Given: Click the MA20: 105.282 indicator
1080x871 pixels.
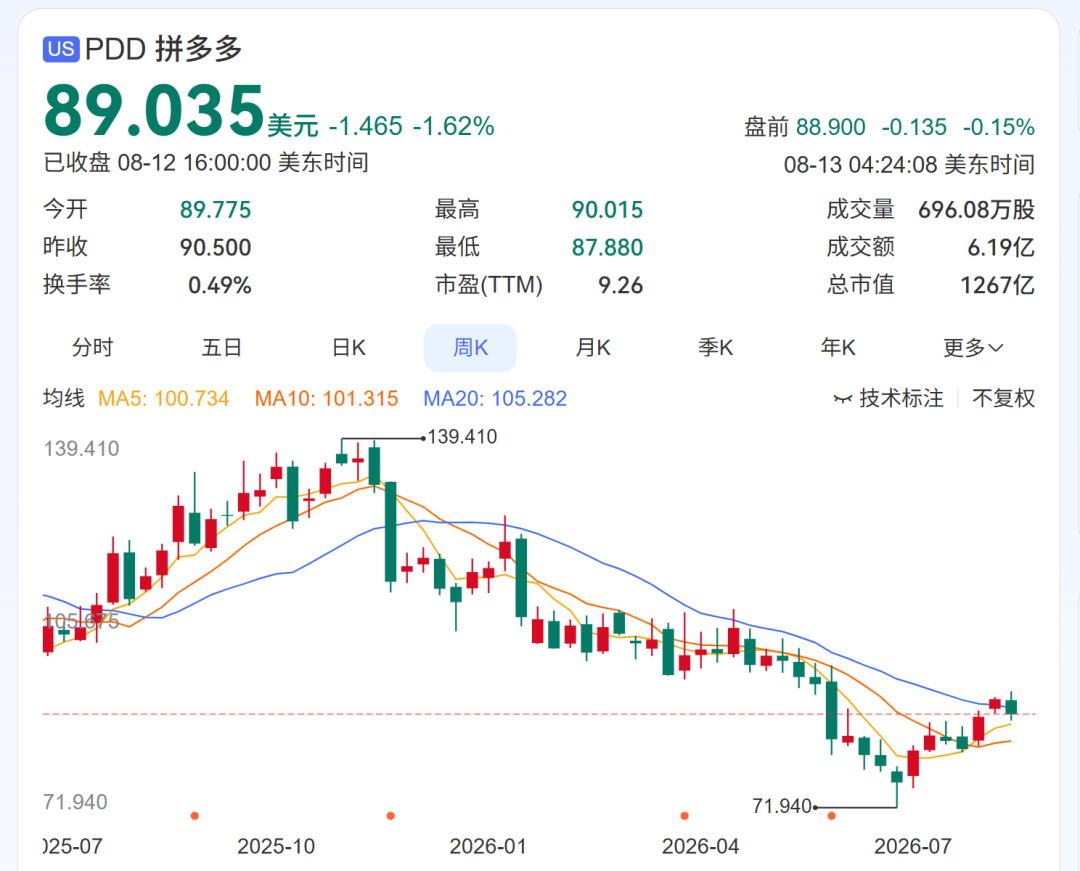Looking at the screenshot, I should click(x=495, y=398).
